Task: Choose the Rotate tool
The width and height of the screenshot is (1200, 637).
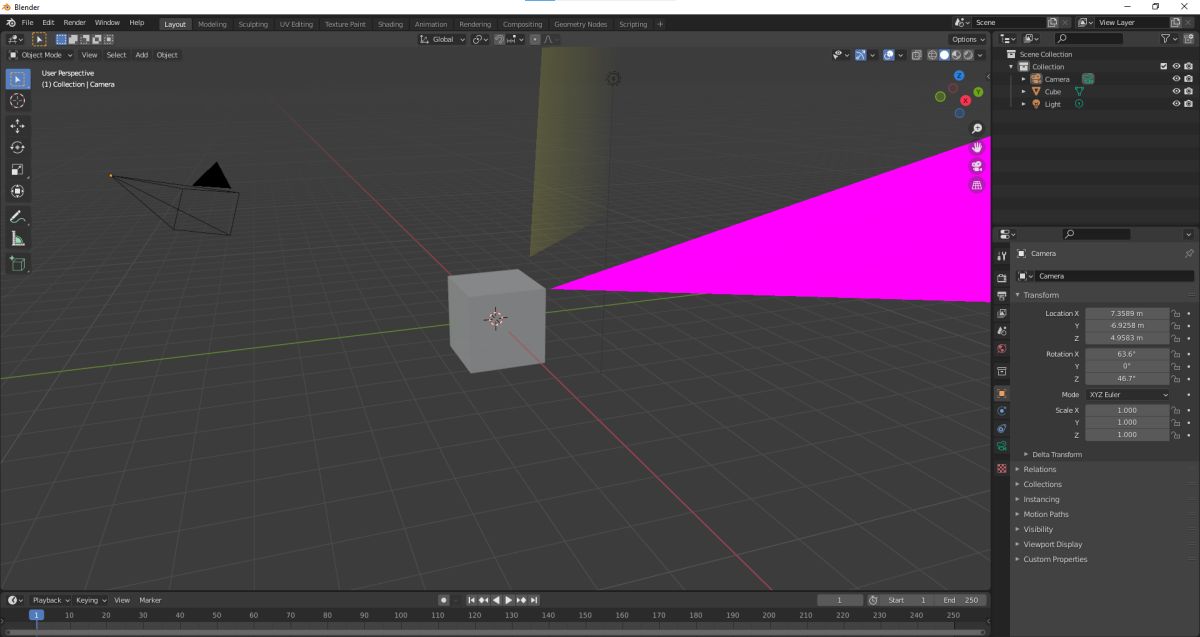Action: 18,148
